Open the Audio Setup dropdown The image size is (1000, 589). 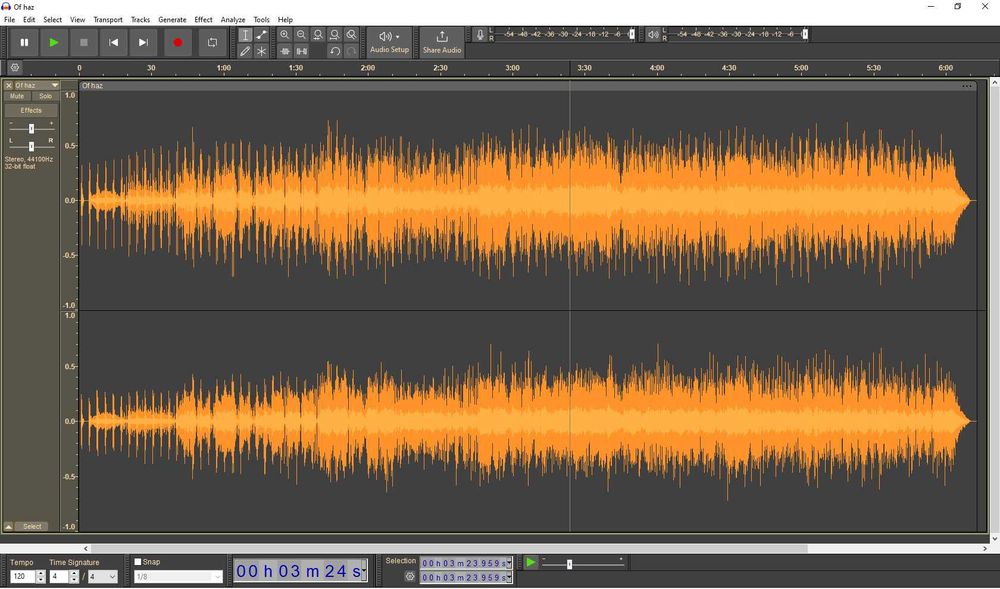(389, 43)
